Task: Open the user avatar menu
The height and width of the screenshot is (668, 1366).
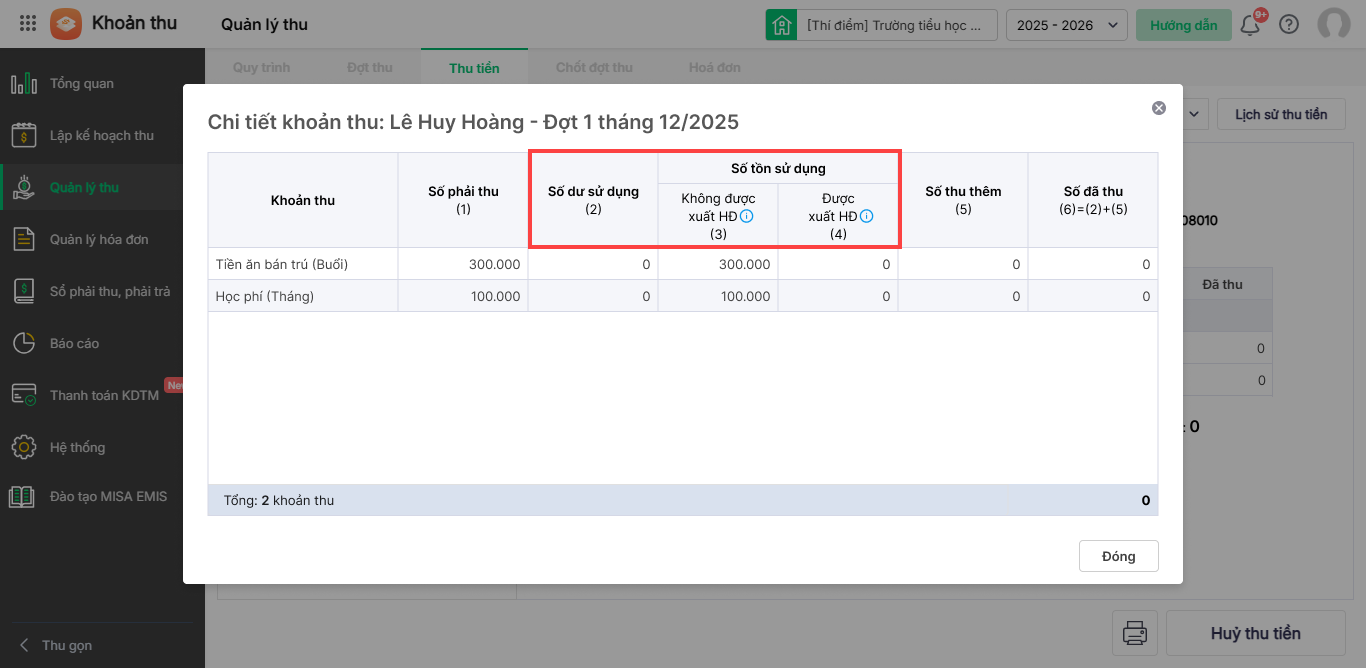Action: pos(1333,25)
